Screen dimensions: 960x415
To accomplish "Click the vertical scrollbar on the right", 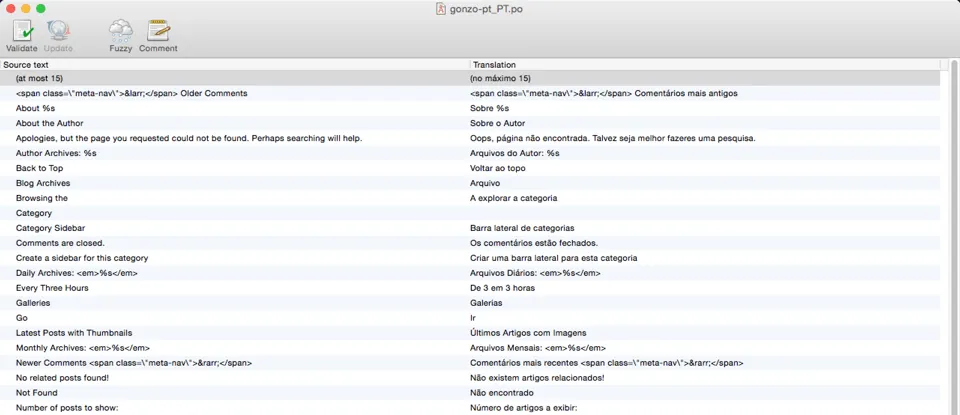I will pos(953,236).
